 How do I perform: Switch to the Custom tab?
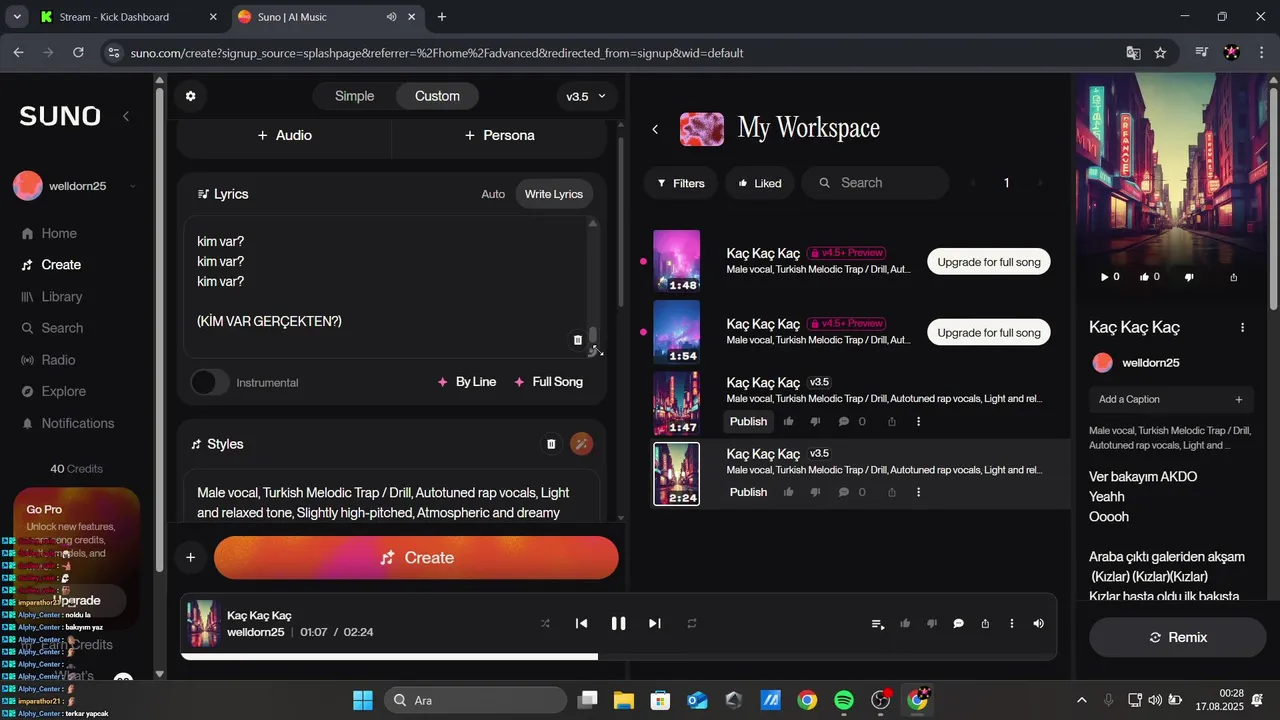[x=437, y=96]
